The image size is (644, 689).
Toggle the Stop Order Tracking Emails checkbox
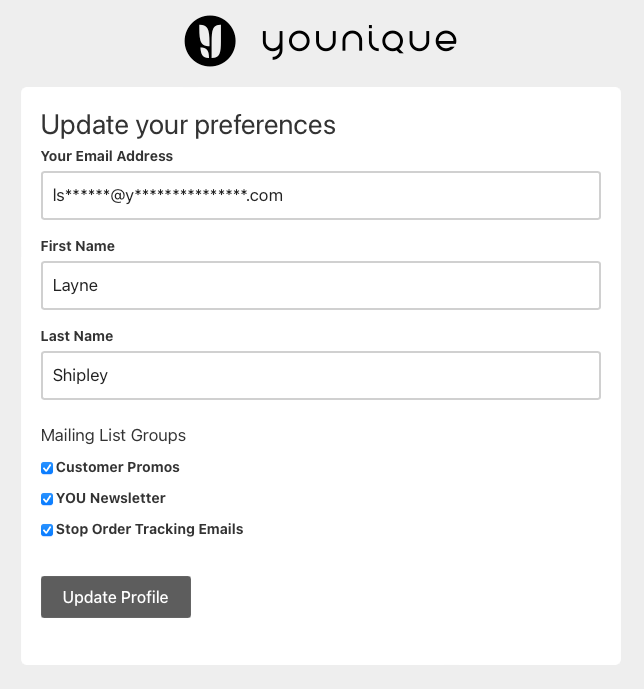tap(47, 530)
